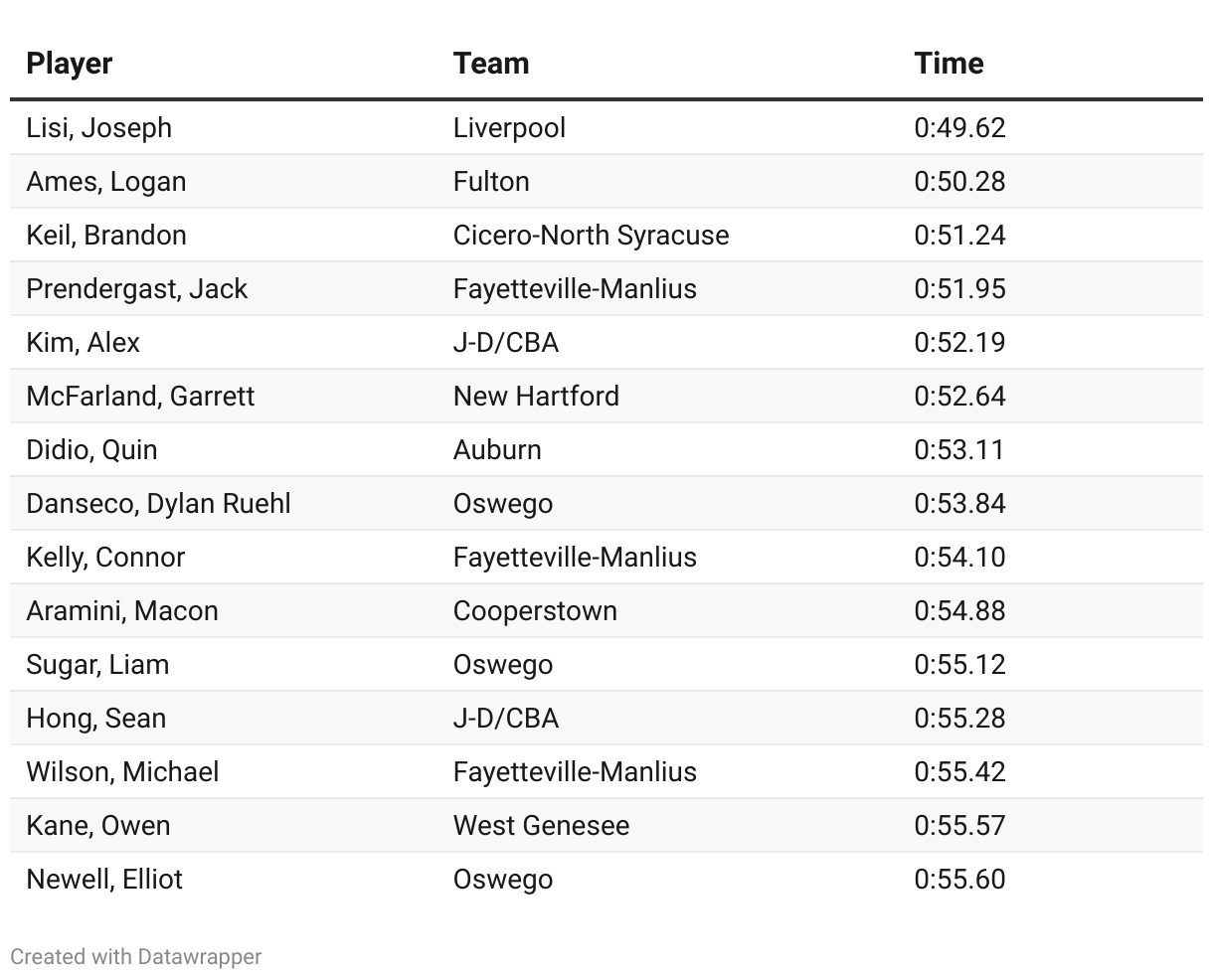This screenshot has width=1213, height=980.
Task: Click the Cooperstown team cell
Action: 535,610
